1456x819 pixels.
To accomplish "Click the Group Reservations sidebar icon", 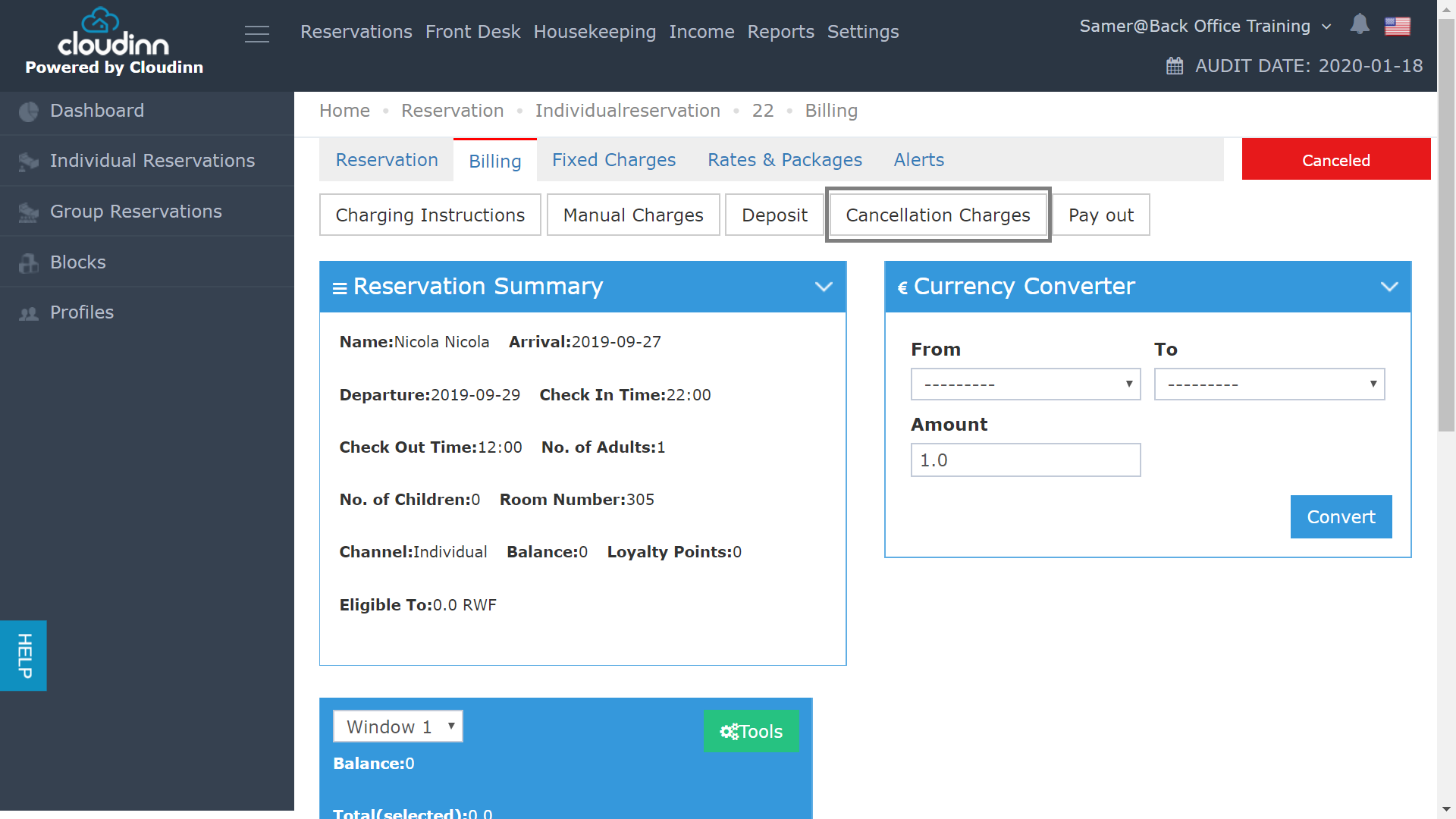I will [29, 212].
